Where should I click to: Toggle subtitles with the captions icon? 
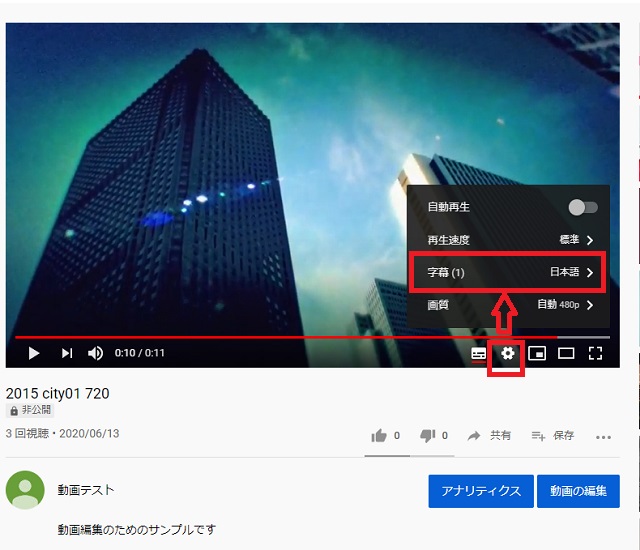click(478, 353)
